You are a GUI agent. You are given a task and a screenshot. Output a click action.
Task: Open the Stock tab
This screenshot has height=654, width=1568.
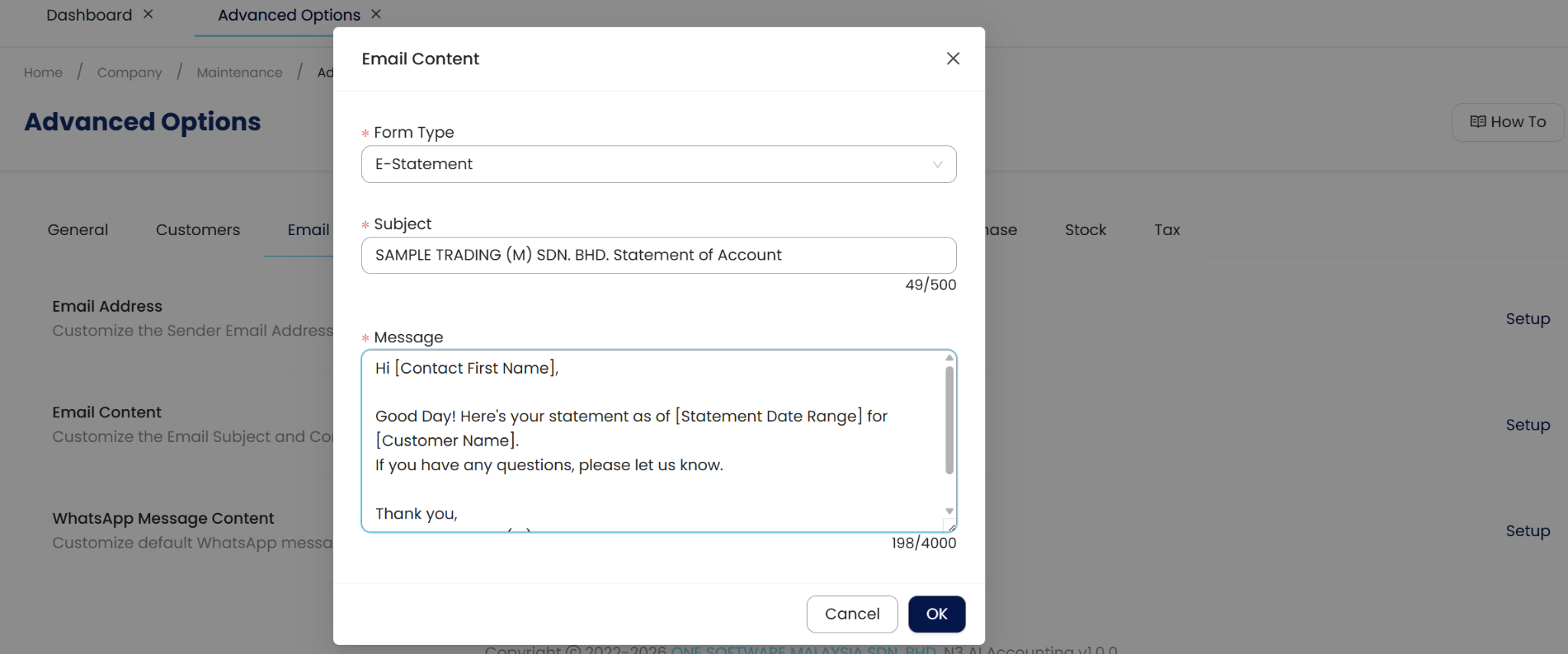[1085, 231]
